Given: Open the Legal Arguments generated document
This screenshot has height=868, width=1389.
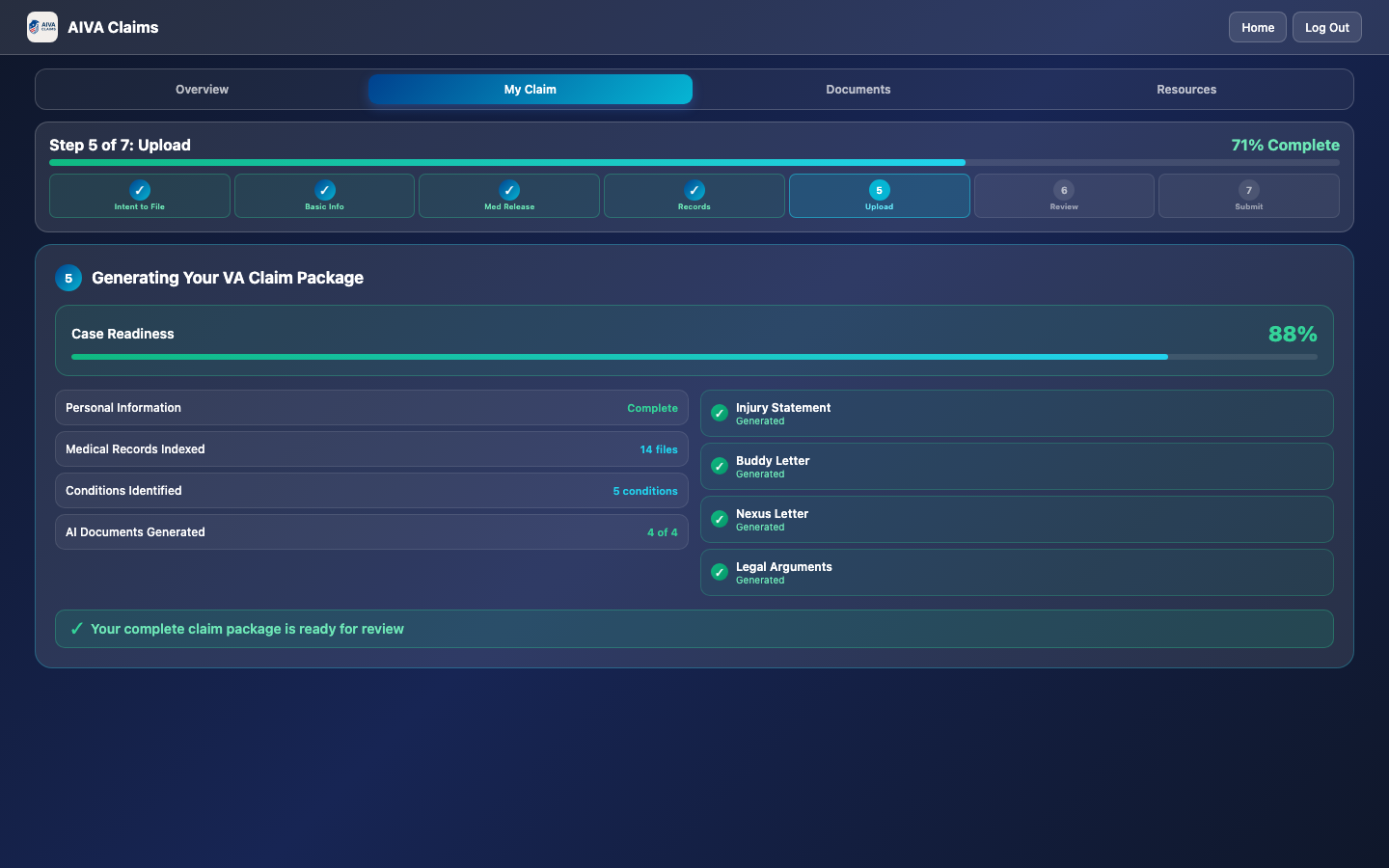Looking at the screenshot, I should [1017, 573].
